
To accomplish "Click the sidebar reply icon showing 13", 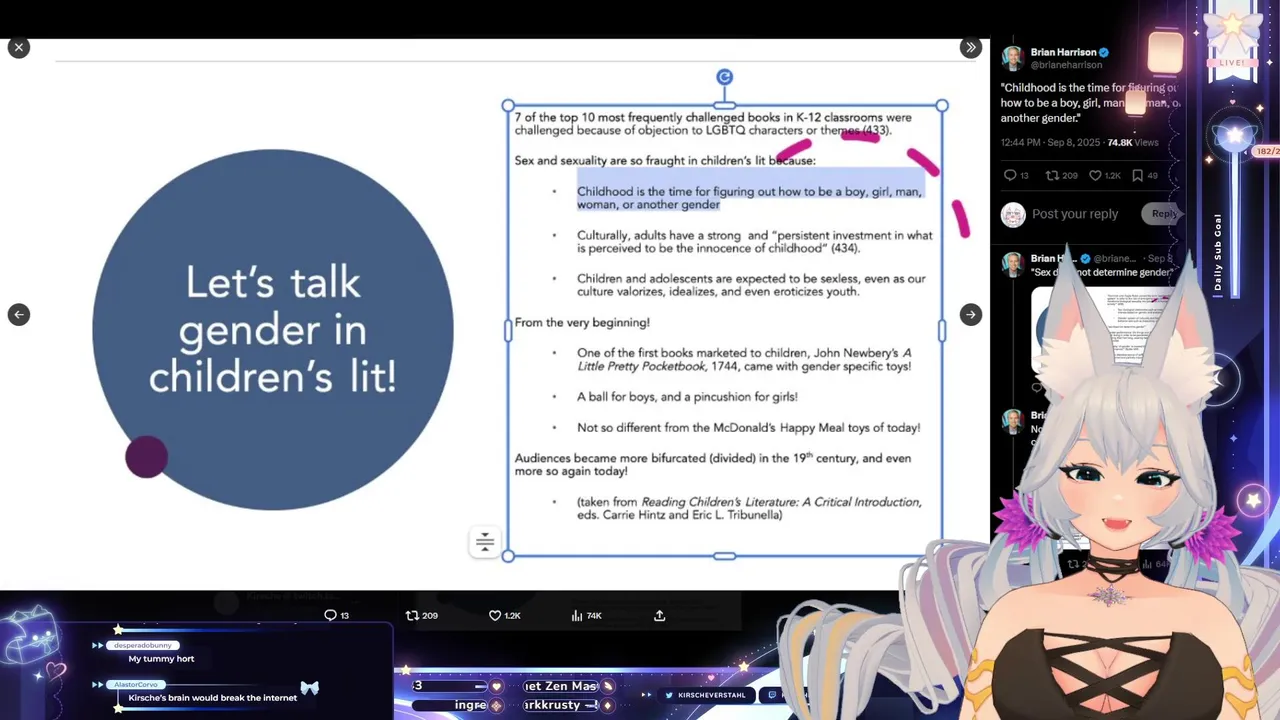I will (x=1010, y=175).
